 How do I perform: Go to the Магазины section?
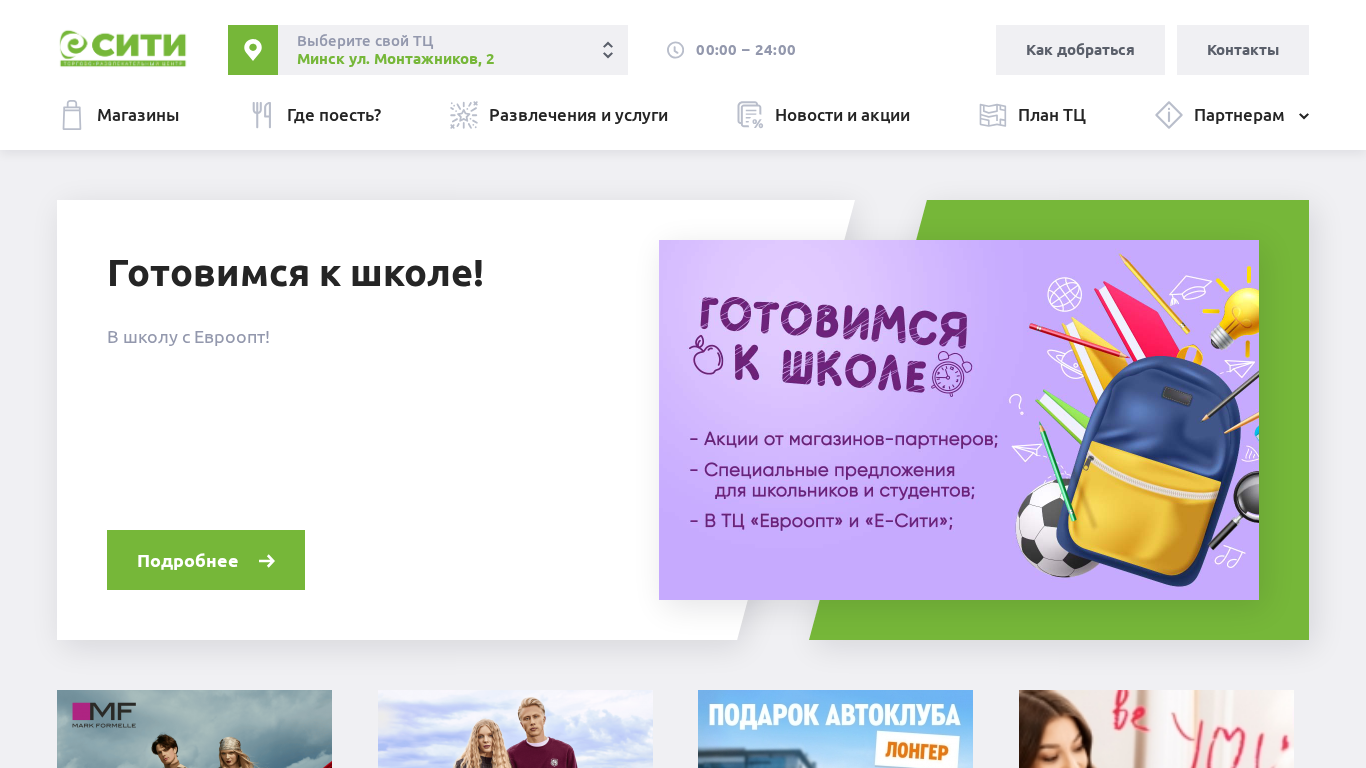pyautogui.click(x=138, y=115)
